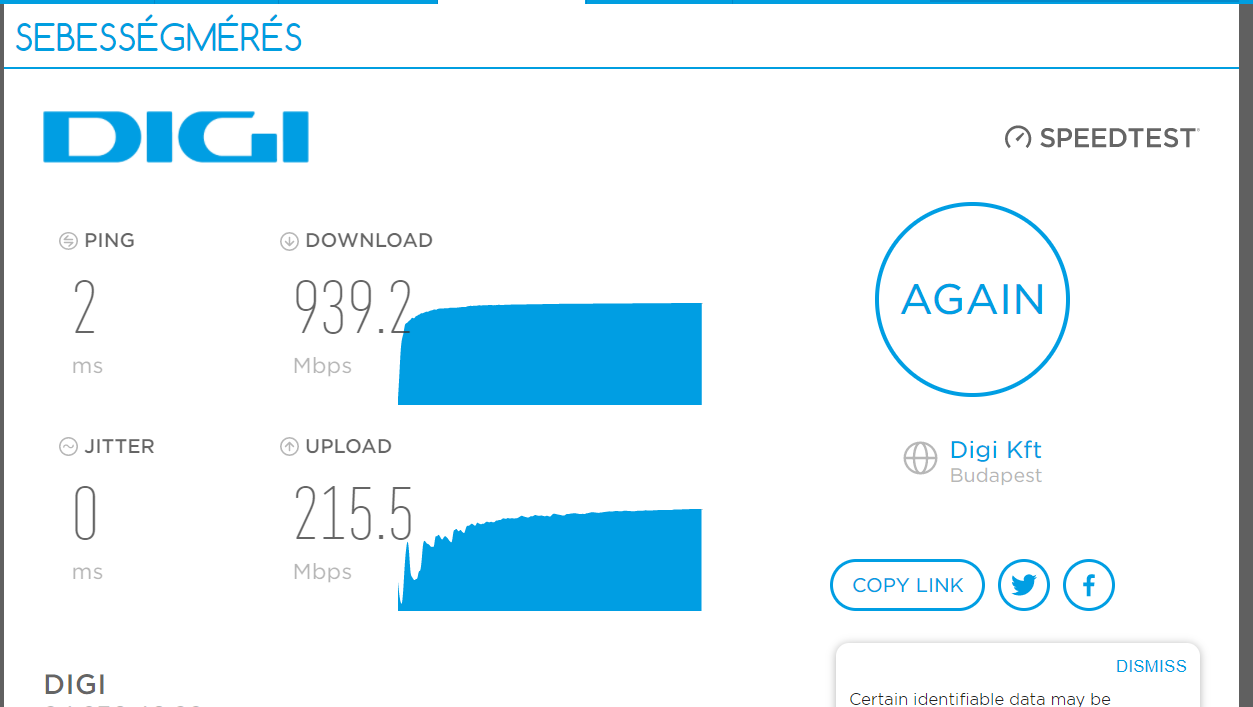Viewport: 1253px width, 707px height.
Task: Click the Facebook share icon
Action: point(1089,585)
